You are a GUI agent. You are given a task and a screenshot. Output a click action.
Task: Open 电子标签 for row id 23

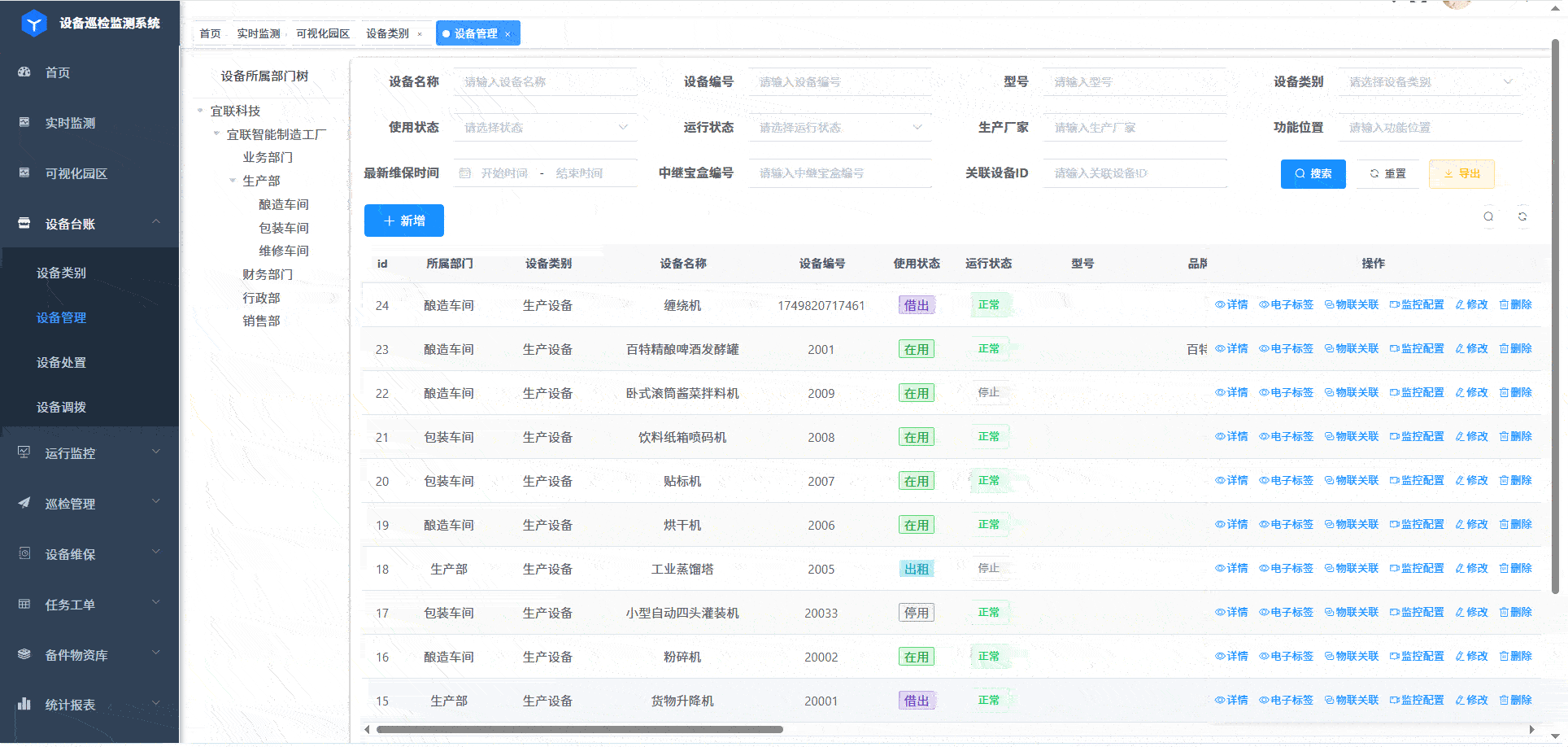click(x=1286, y=348)
